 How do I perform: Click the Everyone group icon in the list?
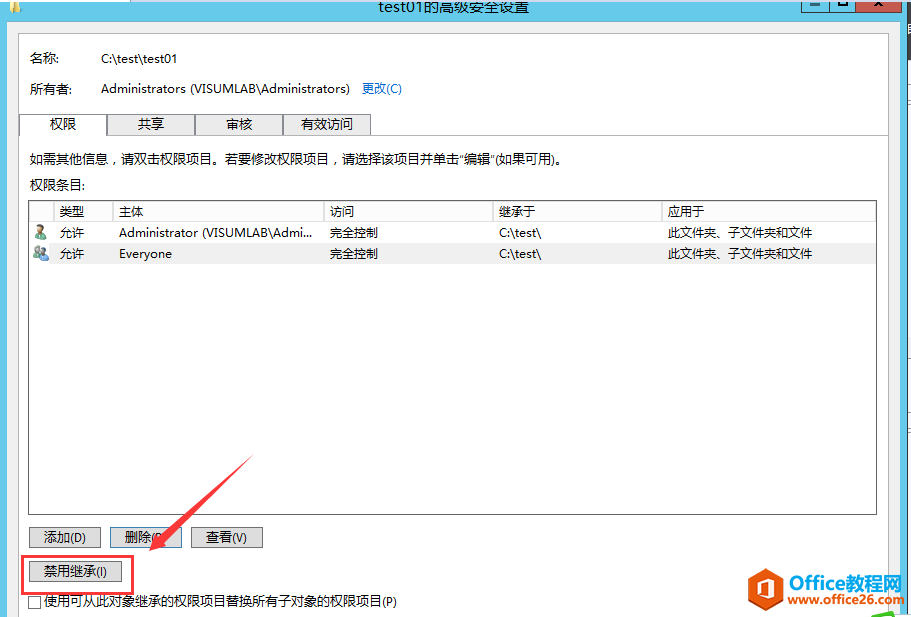(x=40, y=254)
